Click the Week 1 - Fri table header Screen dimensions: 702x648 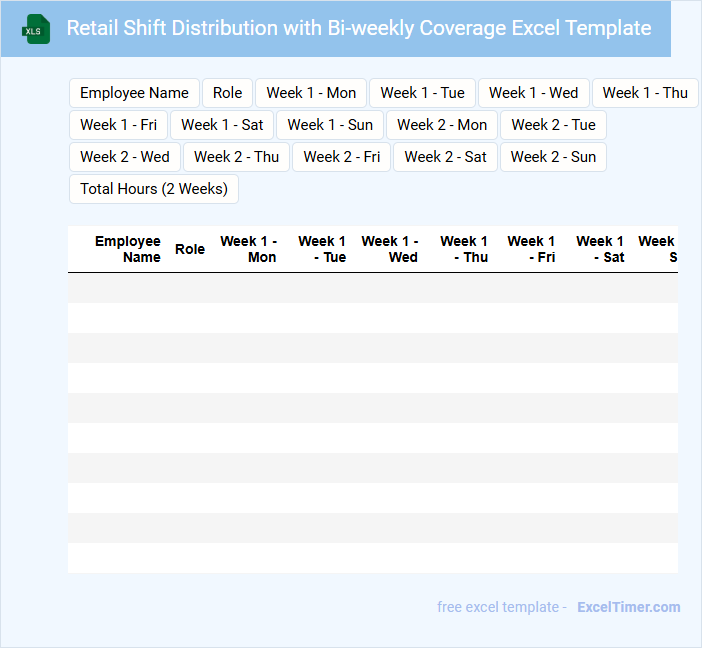pos(531,249)
